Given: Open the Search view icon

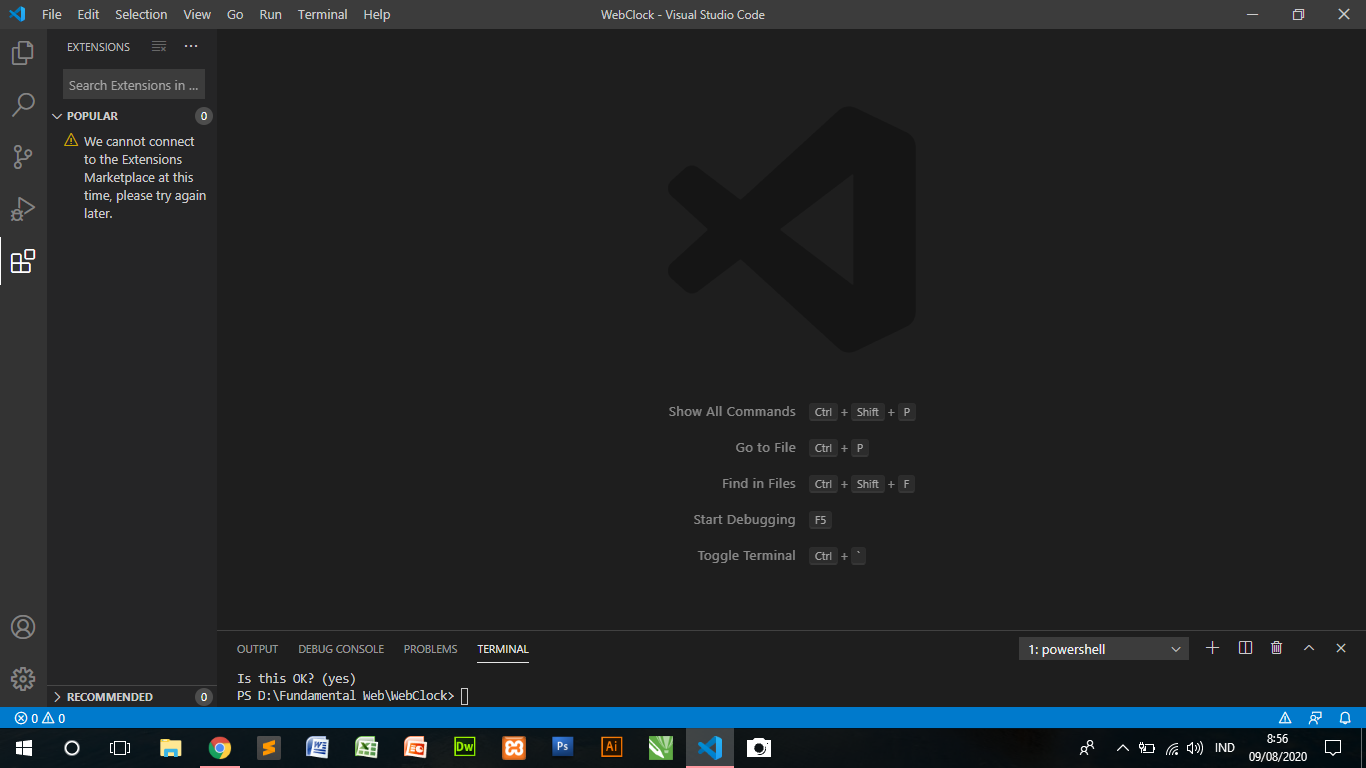Looking at the screenshot, I should pyautogui.click(x=23, y=104).
